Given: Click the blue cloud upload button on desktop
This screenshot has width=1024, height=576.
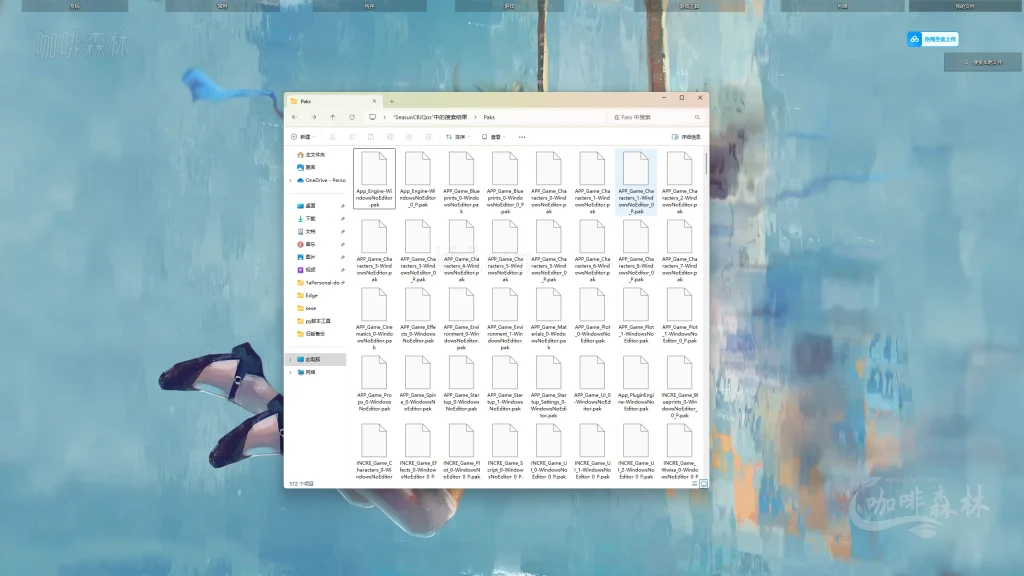Looking at the screenshot, I should click(x=932, y=39).
